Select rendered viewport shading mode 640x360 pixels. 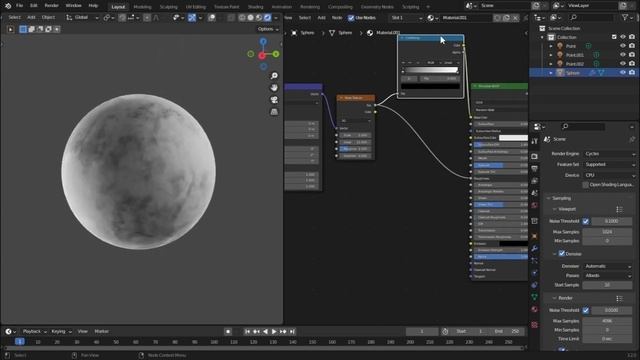pyautogui.click(x=267, y=18)
